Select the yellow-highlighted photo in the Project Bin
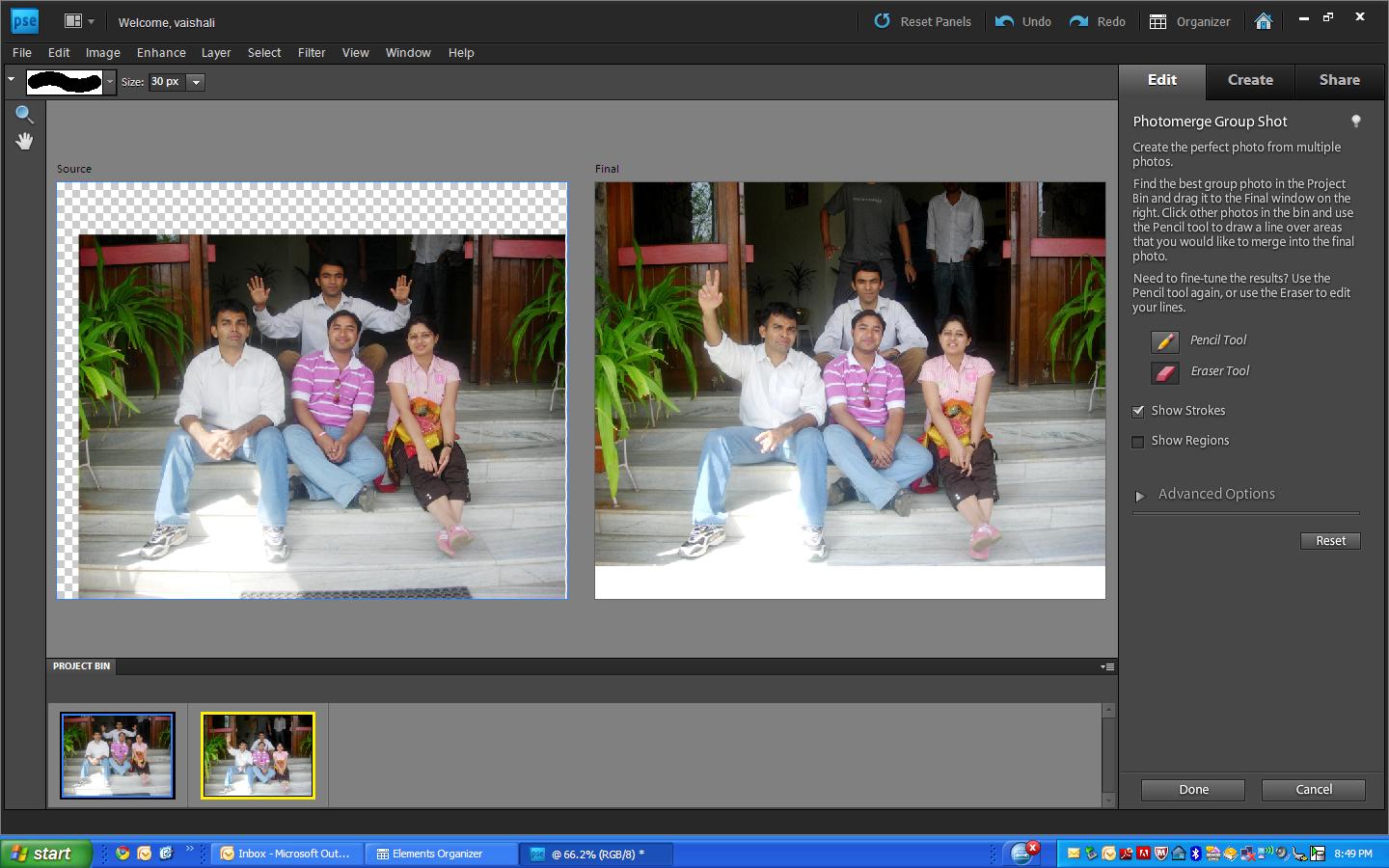This screenshot has height=868, width=1389. [258, 755]
